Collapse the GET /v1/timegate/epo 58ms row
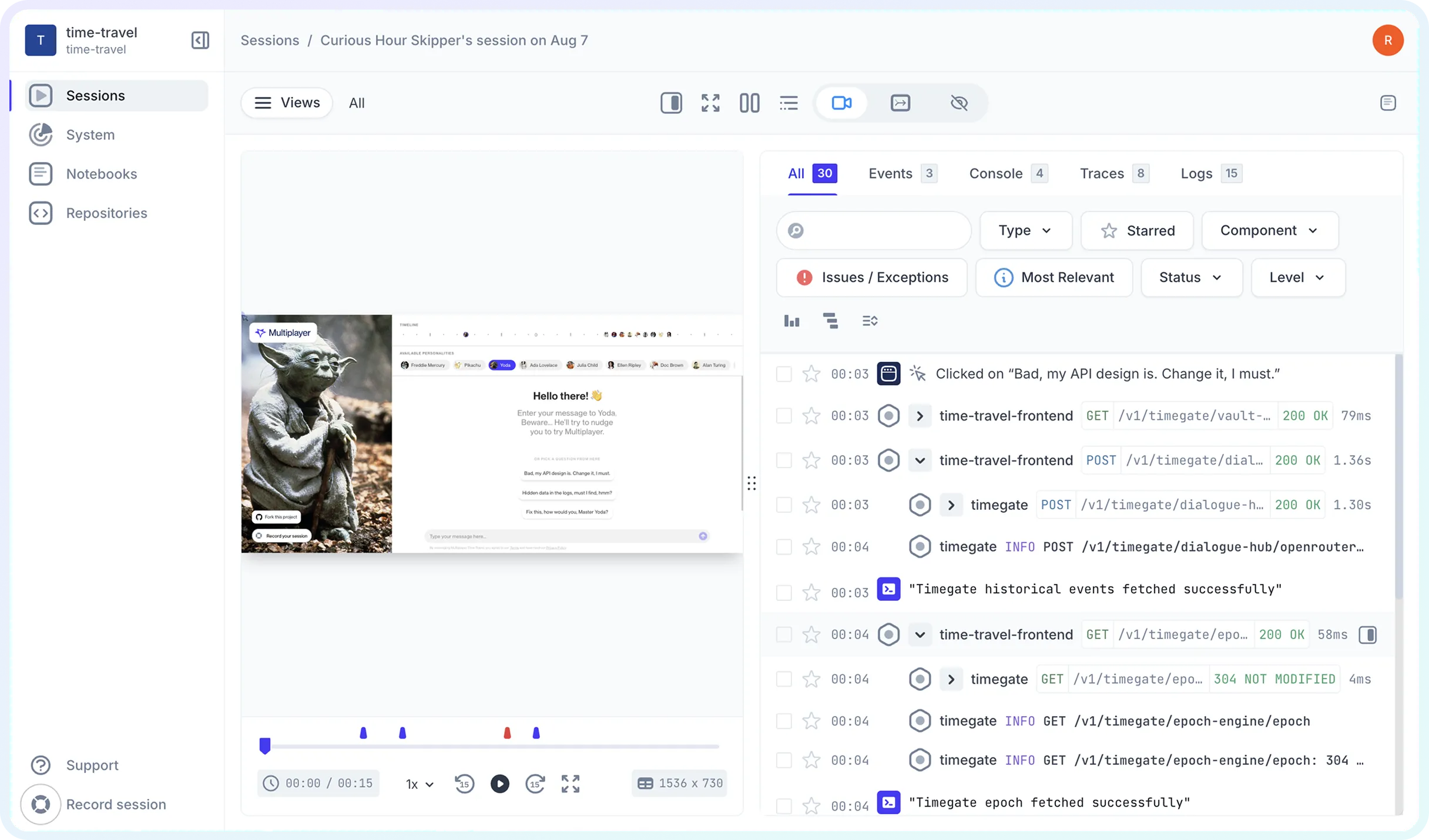Image resolution: width=1429 pixels, height=840 pixels. coord(920,634)
